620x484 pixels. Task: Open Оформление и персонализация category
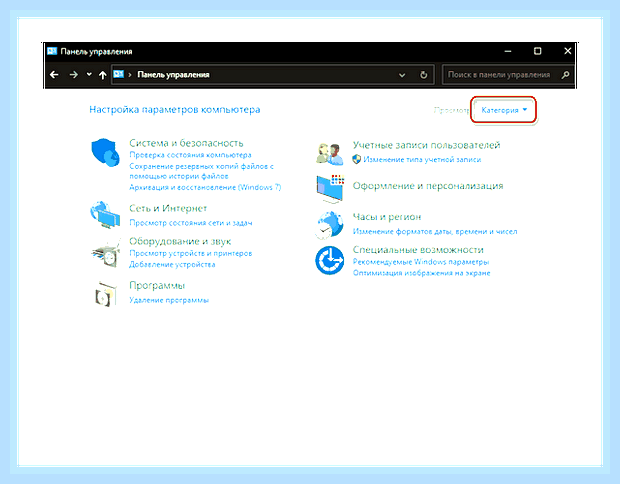pyautogui.click(x=428, y=186)
